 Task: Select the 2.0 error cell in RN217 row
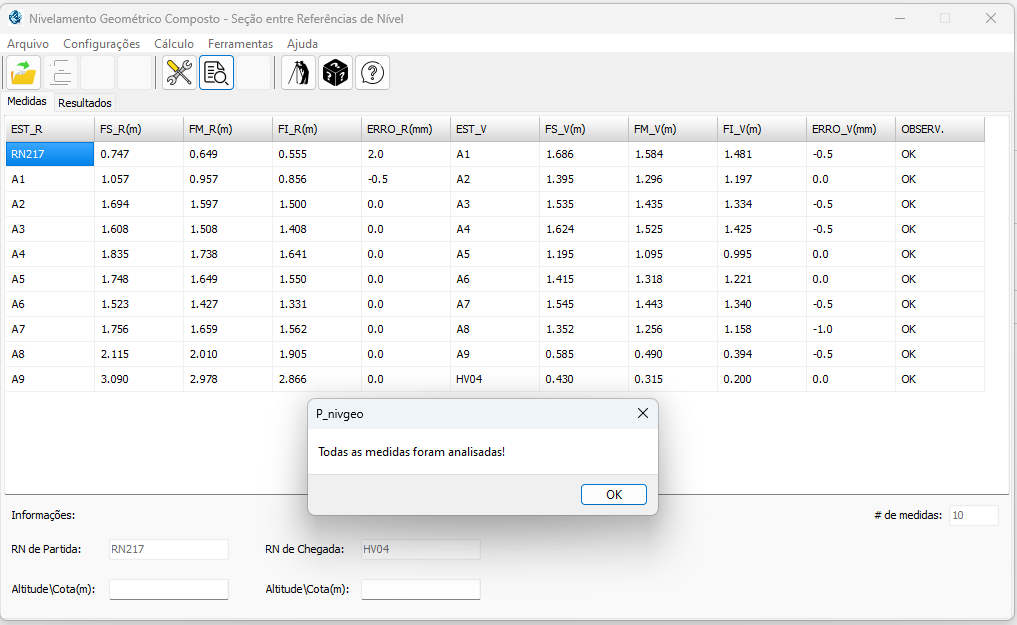[x=406, y=154]
